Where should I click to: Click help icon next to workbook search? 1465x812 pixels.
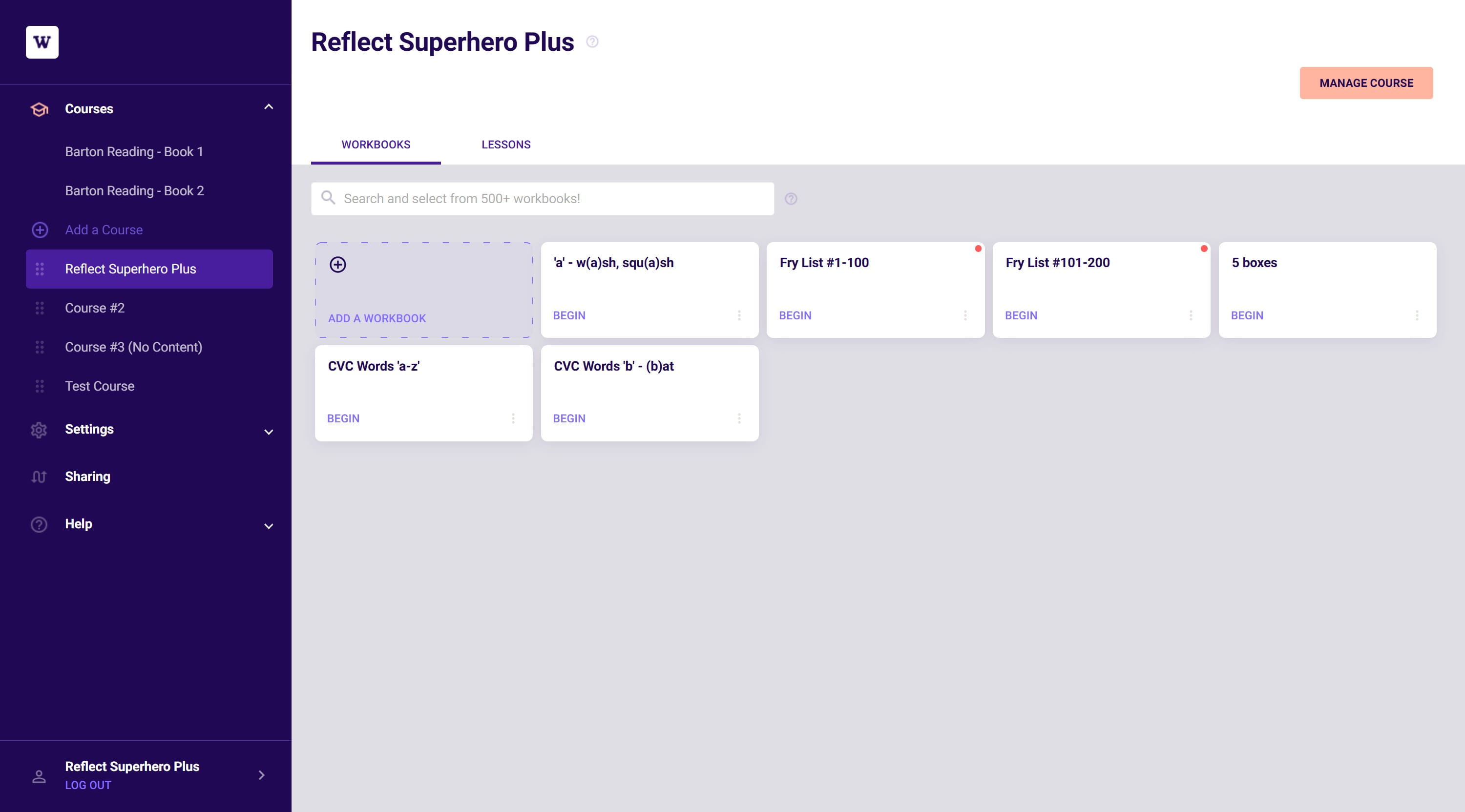click(791, 198)
